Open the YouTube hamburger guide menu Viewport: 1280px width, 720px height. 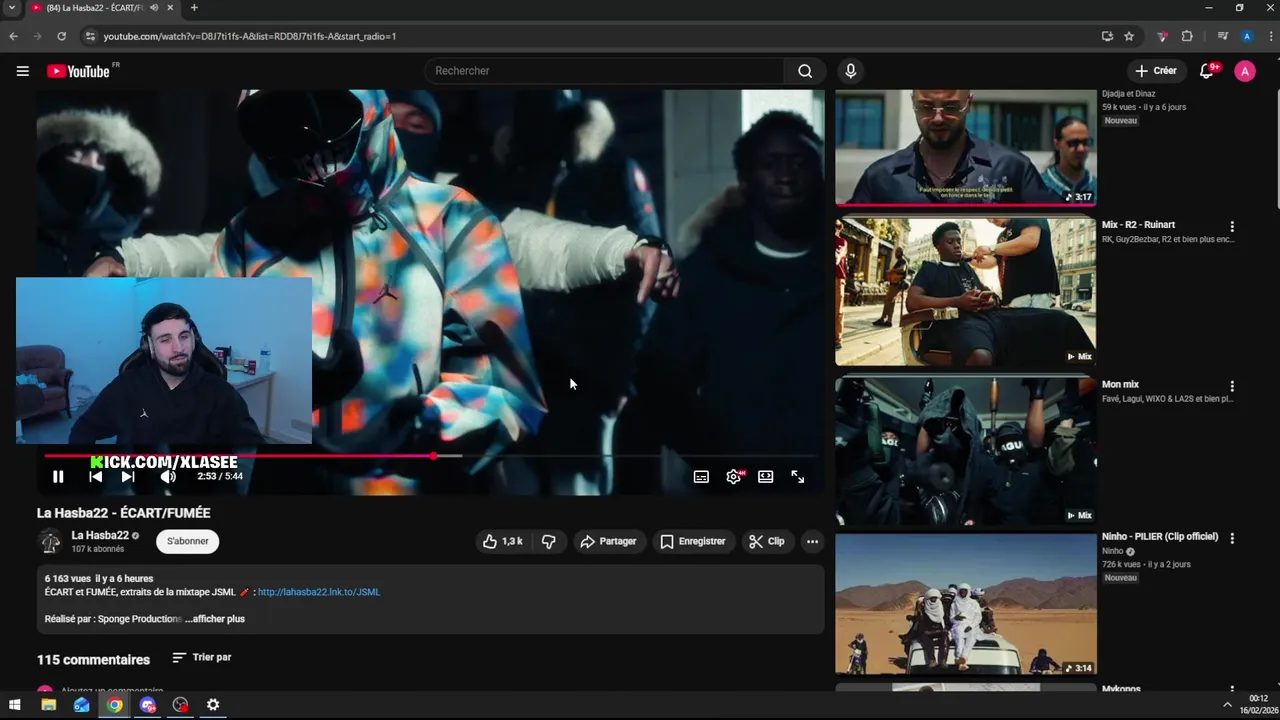[x=22, y=71]
